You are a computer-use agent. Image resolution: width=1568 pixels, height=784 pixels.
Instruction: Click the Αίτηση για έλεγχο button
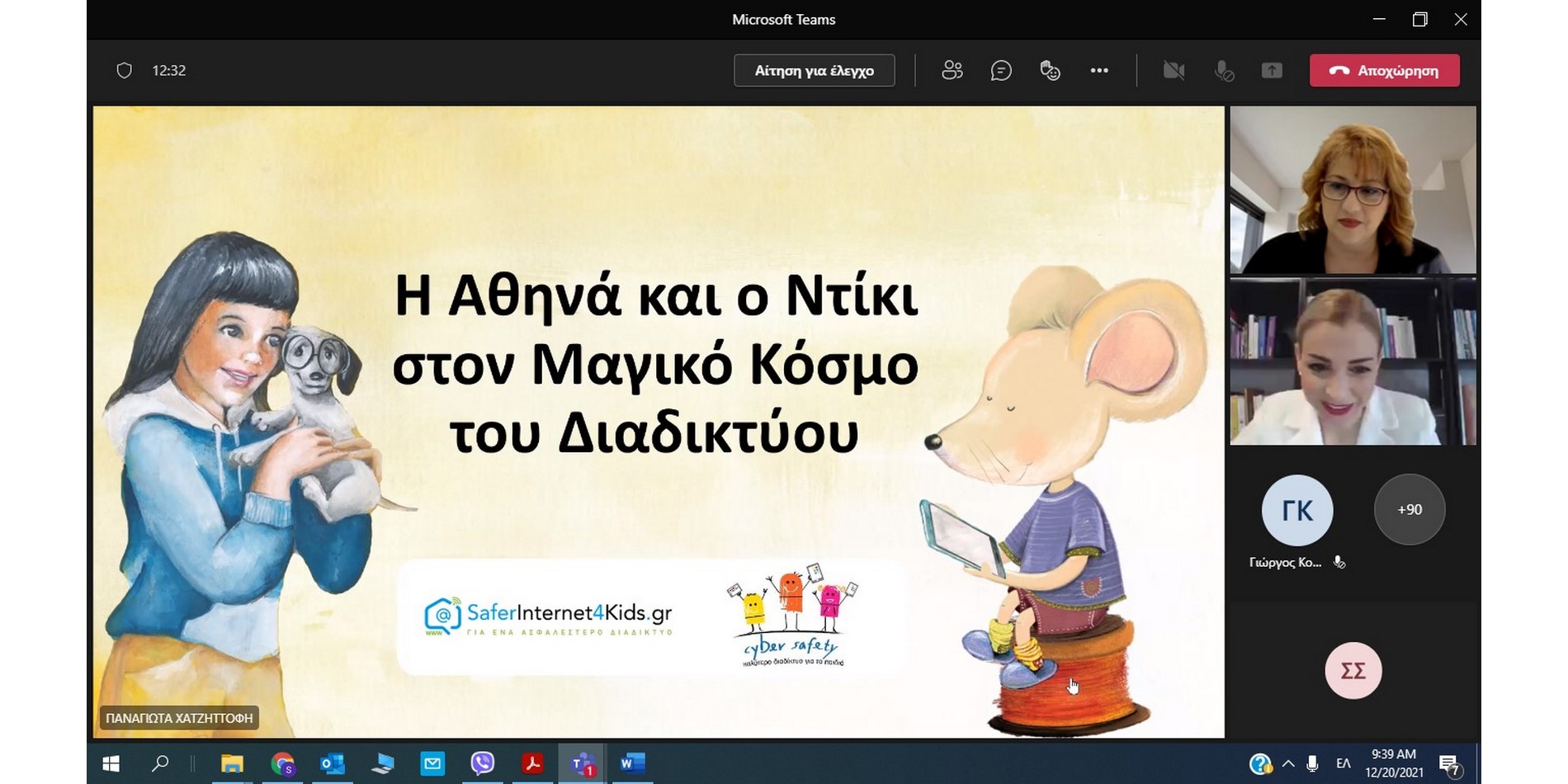coord(814,71)
